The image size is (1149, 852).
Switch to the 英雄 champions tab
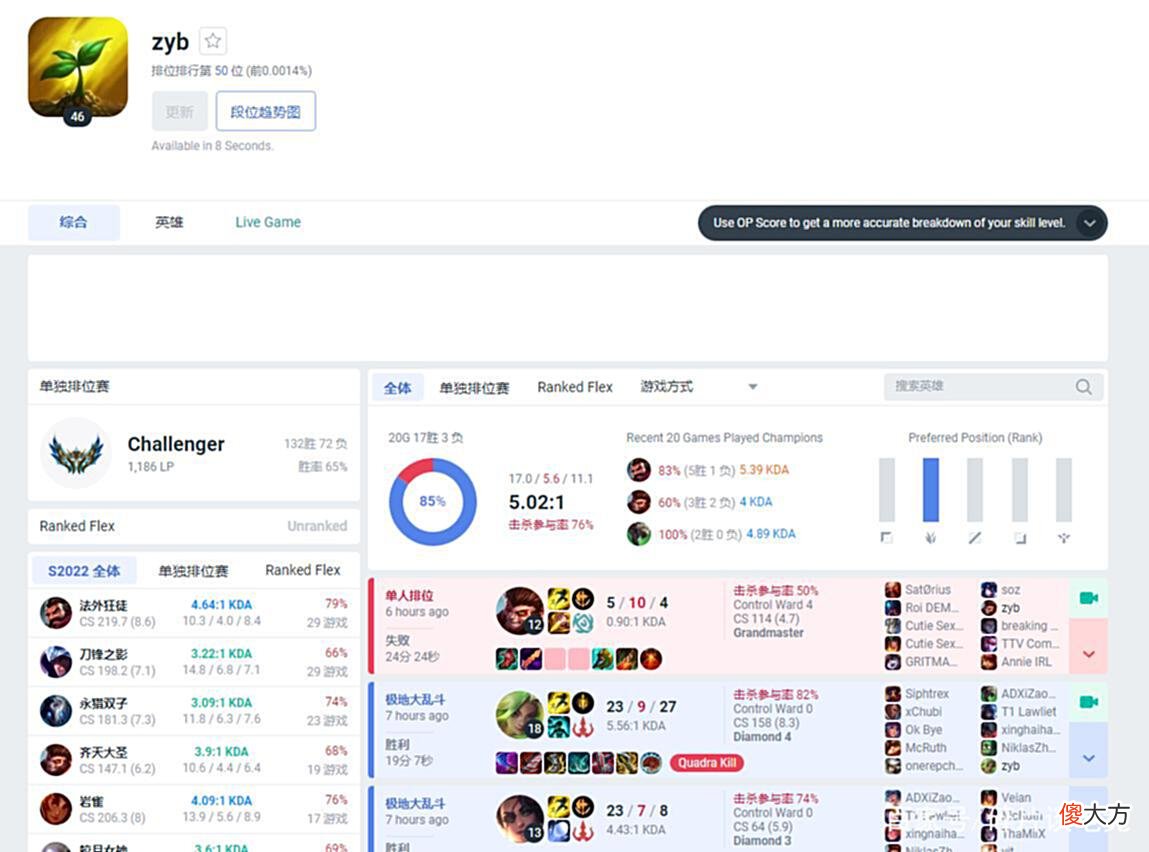(169, 222)
